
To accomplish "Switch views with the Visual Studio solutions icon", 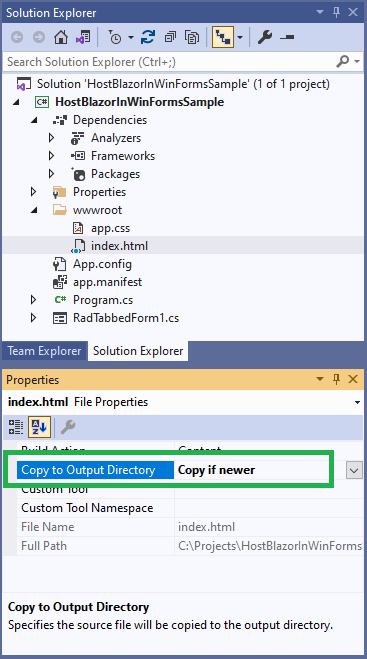I will (83, 37).
